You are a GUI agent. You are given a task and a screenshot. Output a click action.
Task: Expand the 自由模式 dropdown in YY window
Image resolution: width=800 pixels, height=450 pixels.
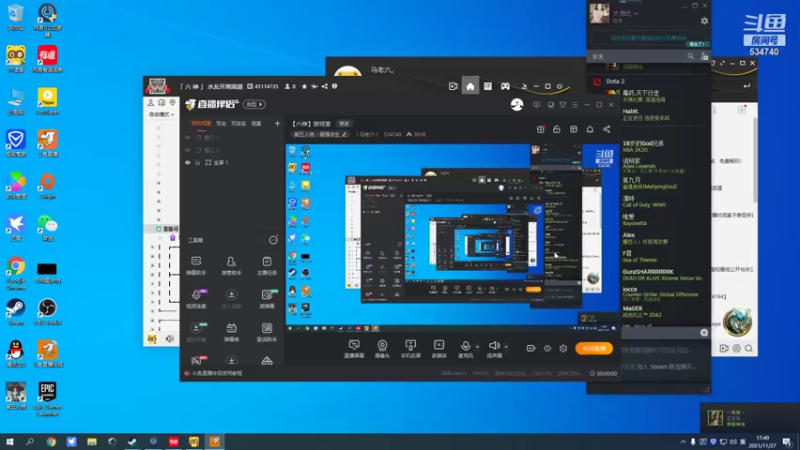click(161, 114)
